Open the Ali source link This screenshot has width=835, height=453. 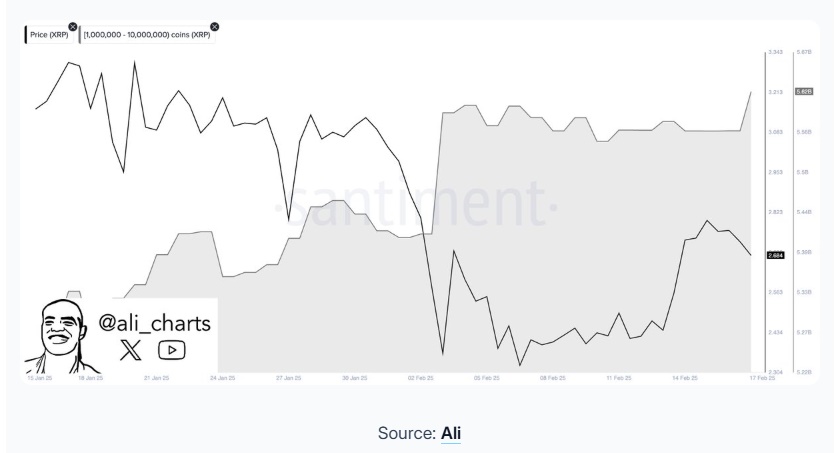[x=451, y=433]
